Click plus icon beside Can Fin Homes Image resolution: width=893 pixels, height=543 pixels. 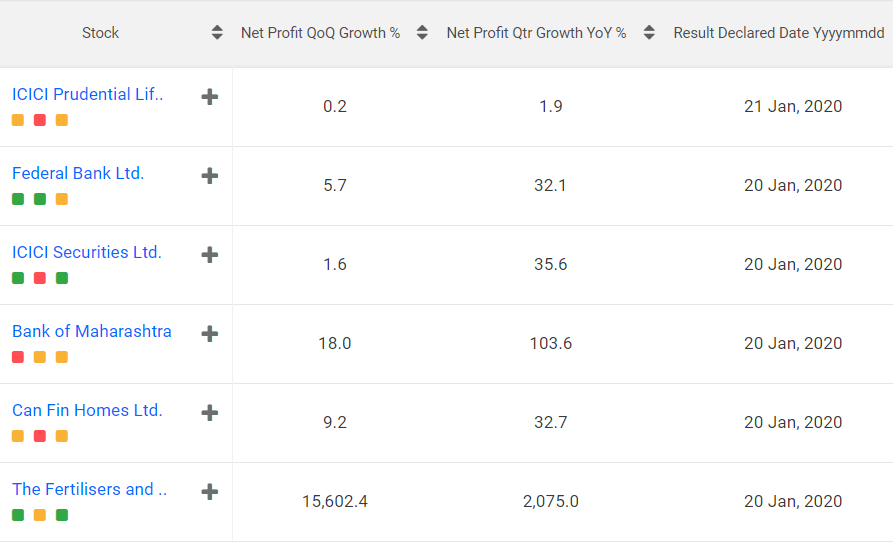[x=209, y=413]
